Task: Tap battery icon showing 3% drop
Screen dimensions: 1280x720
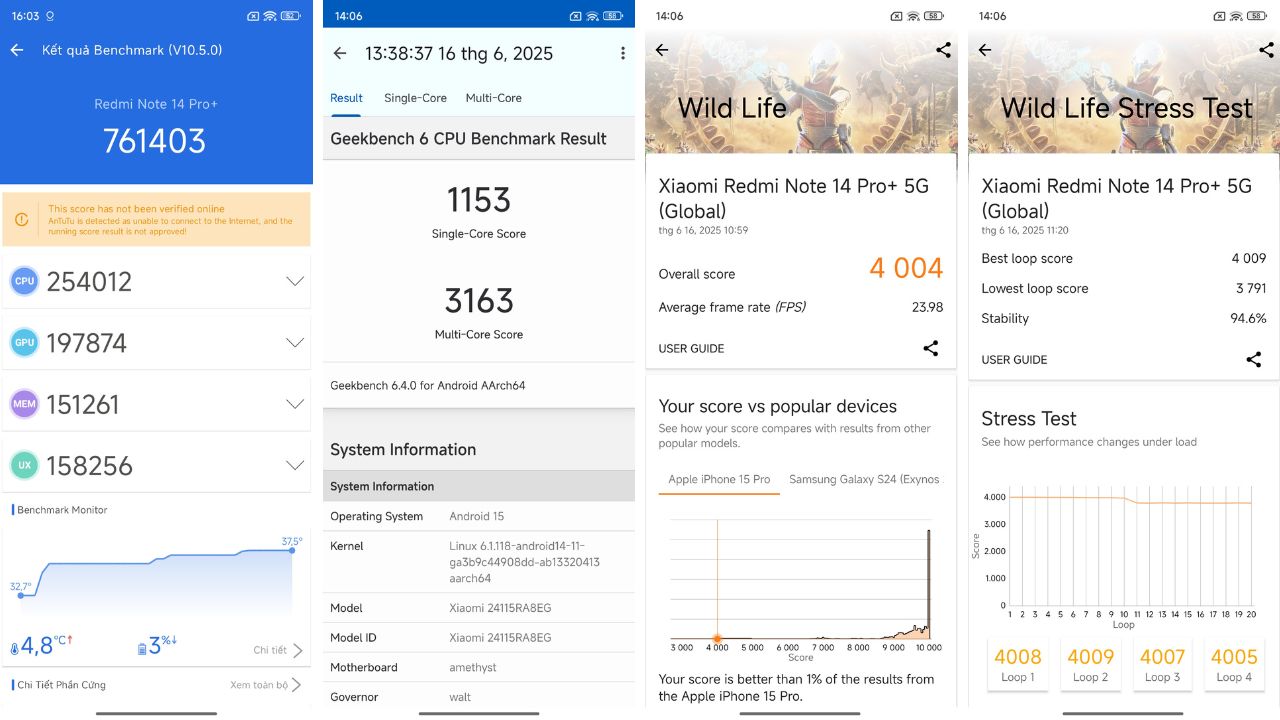Action: pos(142,649)
